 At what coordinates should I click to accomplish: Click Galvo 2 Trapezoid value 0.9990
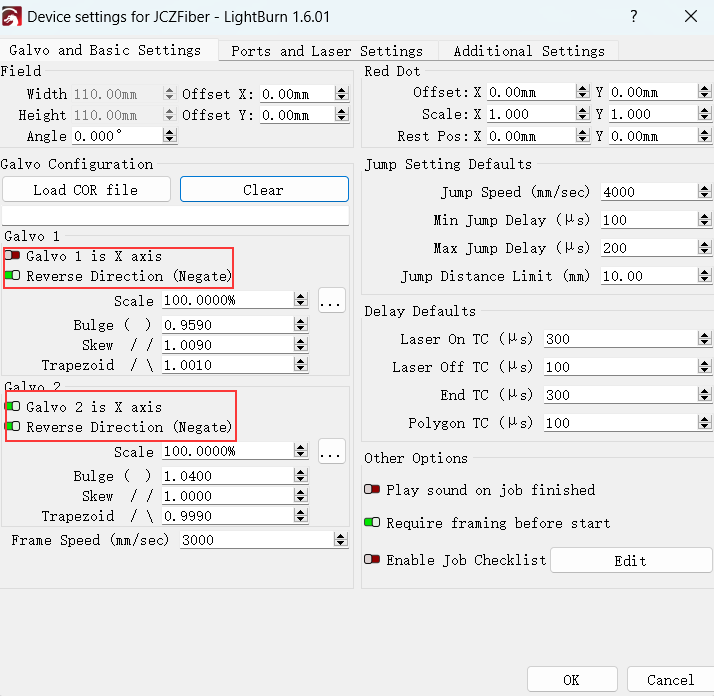click(x=228, y=516)
